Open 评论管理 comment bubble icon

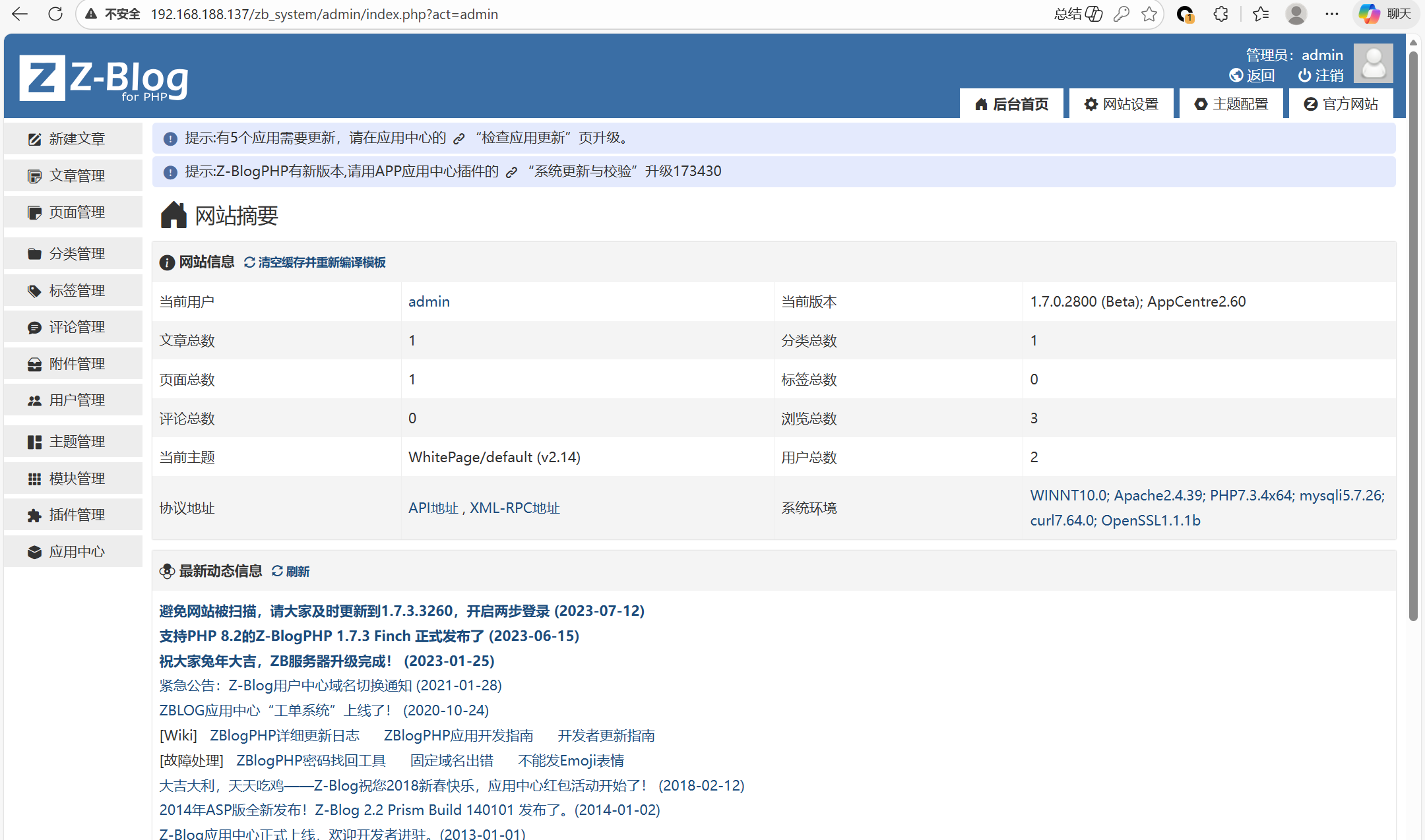pyautogui.click(x=34, y=328)
